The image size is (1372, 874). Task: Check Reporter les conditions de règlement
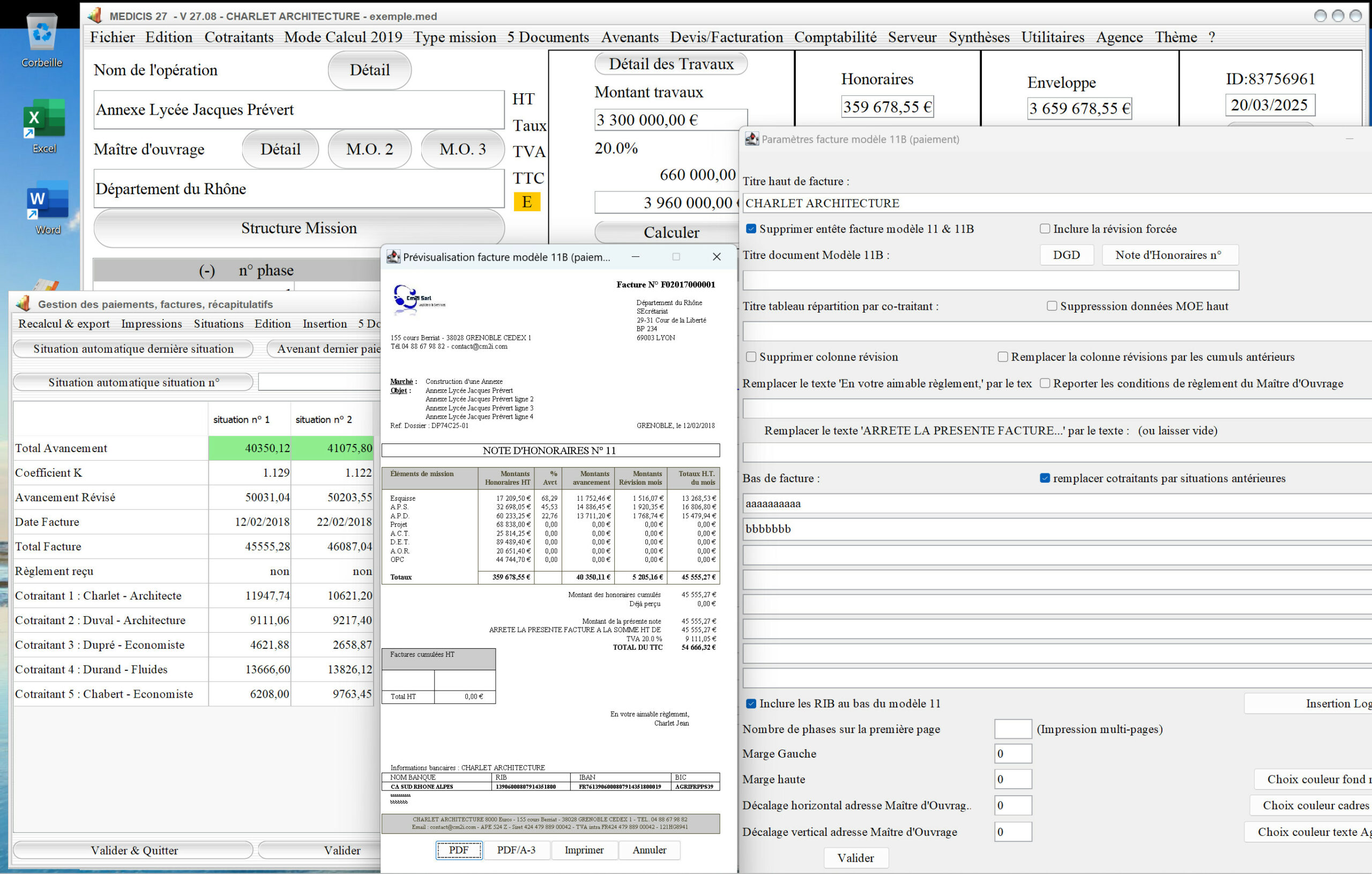click(x=1045, y=383)
